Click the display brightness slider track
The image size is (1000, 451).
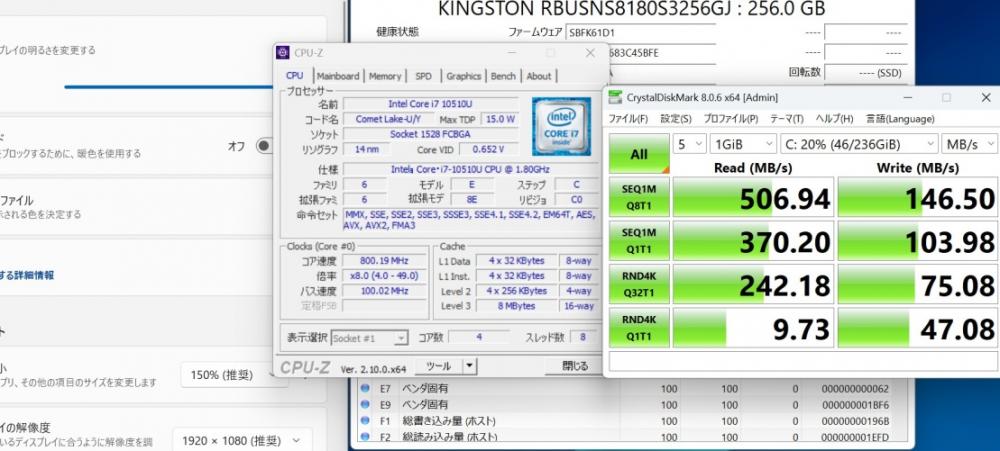coord(169,87)
